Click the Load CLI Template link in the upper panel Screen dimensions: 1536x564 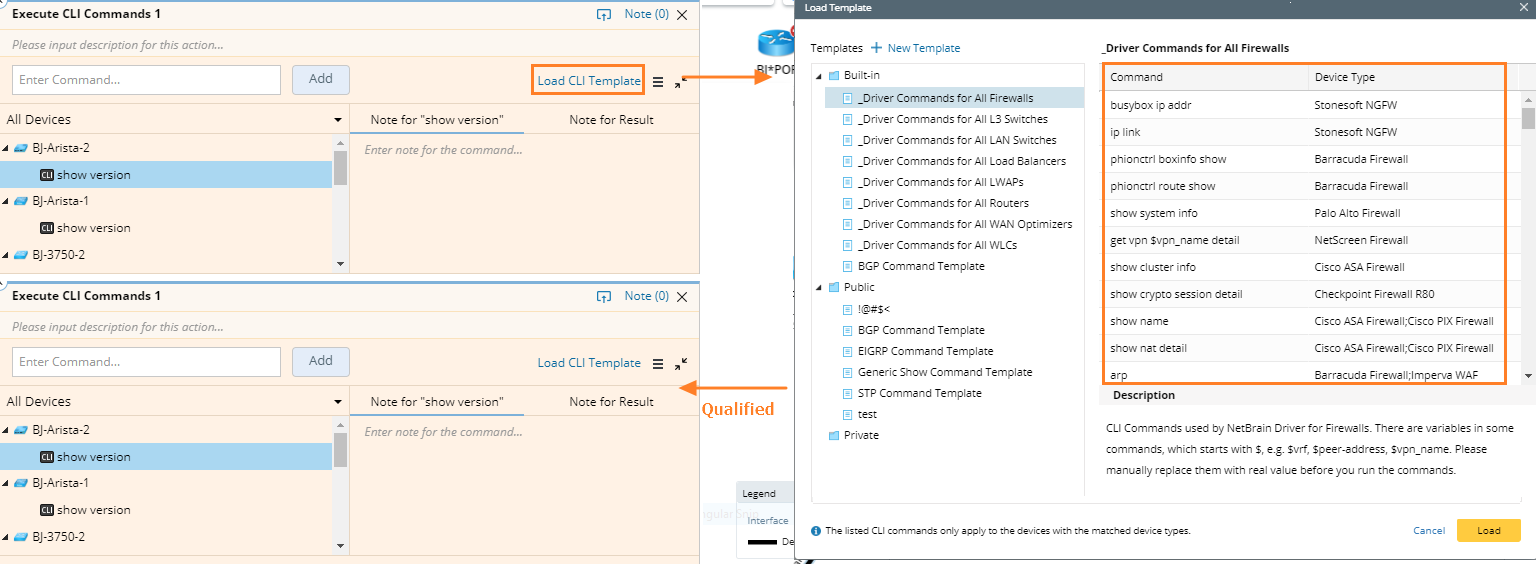pyautogui.click(x=589, y=81)
